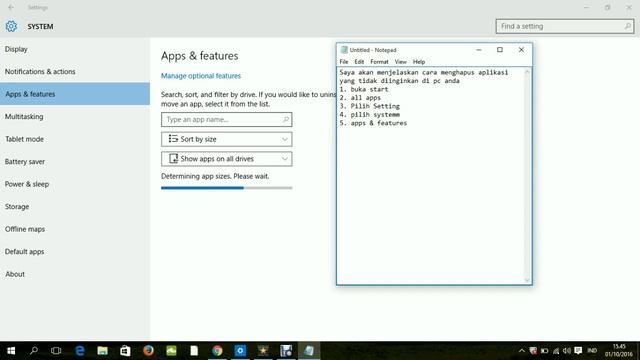
Task: Switch to Notepad in taskbar
Action: pyautogui.click(x=309, y=351)
